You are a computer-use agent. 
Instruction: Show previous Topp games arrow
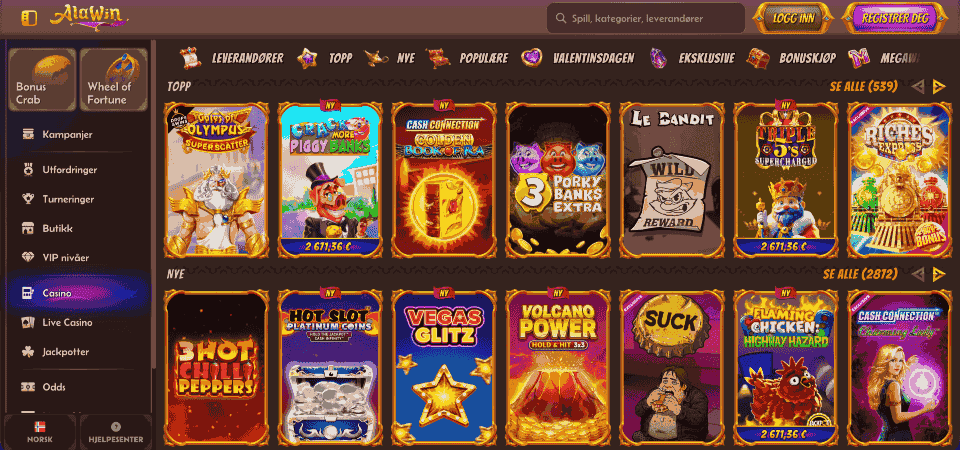click(917, 87)
